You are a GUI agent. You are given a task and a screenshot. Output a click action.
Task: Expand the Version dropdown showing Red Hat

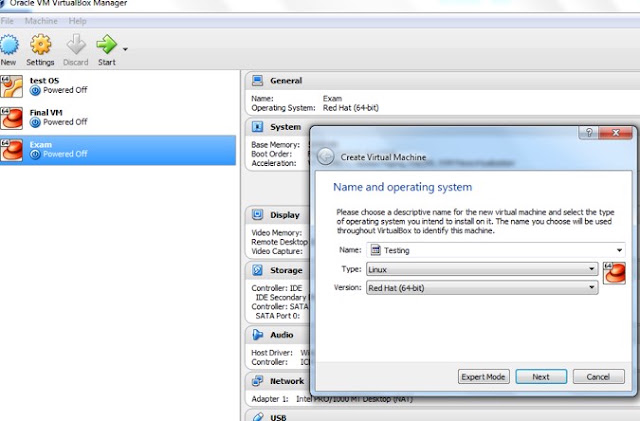click(482, 287)
